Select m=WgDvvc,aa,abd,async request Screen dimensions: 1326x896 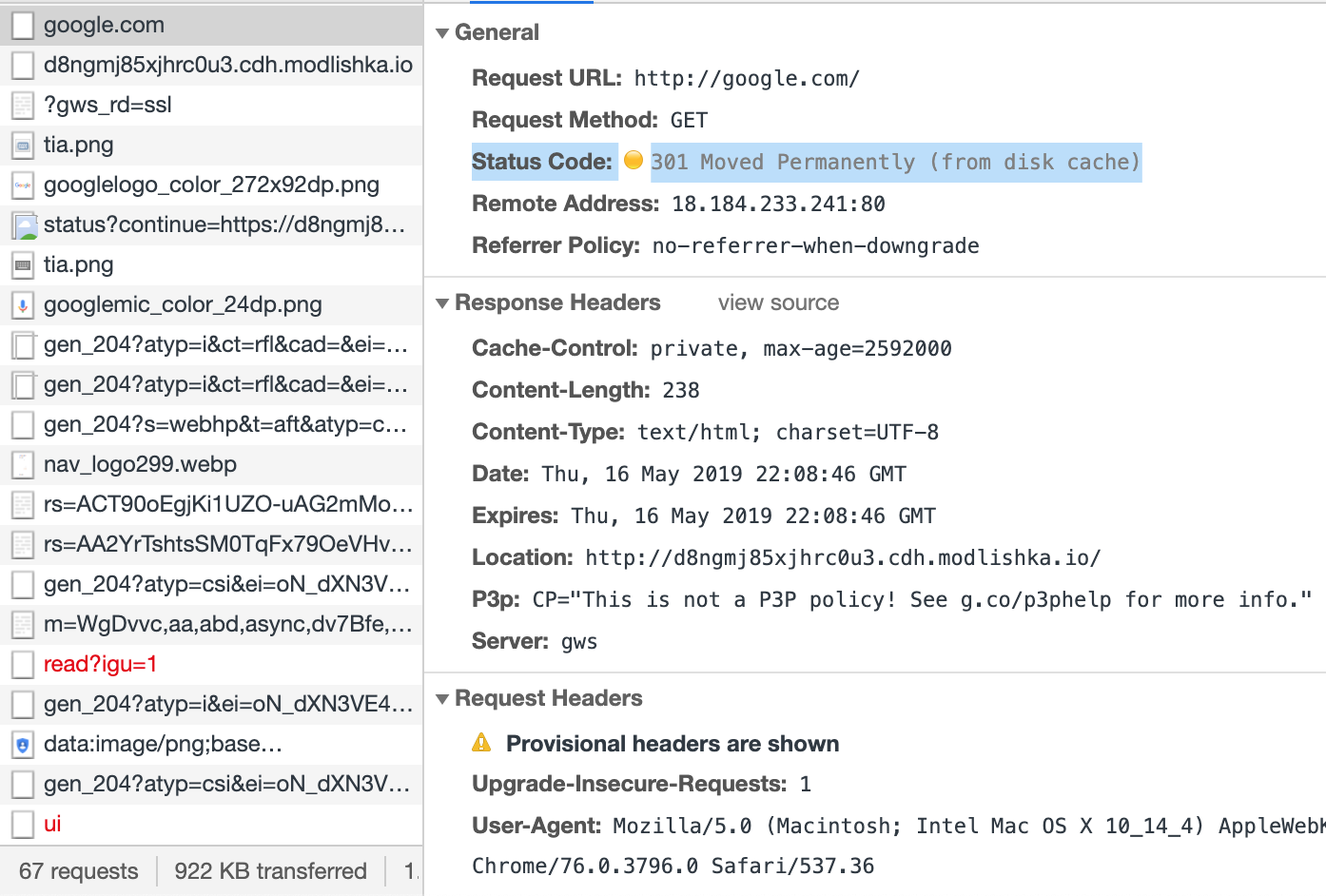(x=211, y=624)
